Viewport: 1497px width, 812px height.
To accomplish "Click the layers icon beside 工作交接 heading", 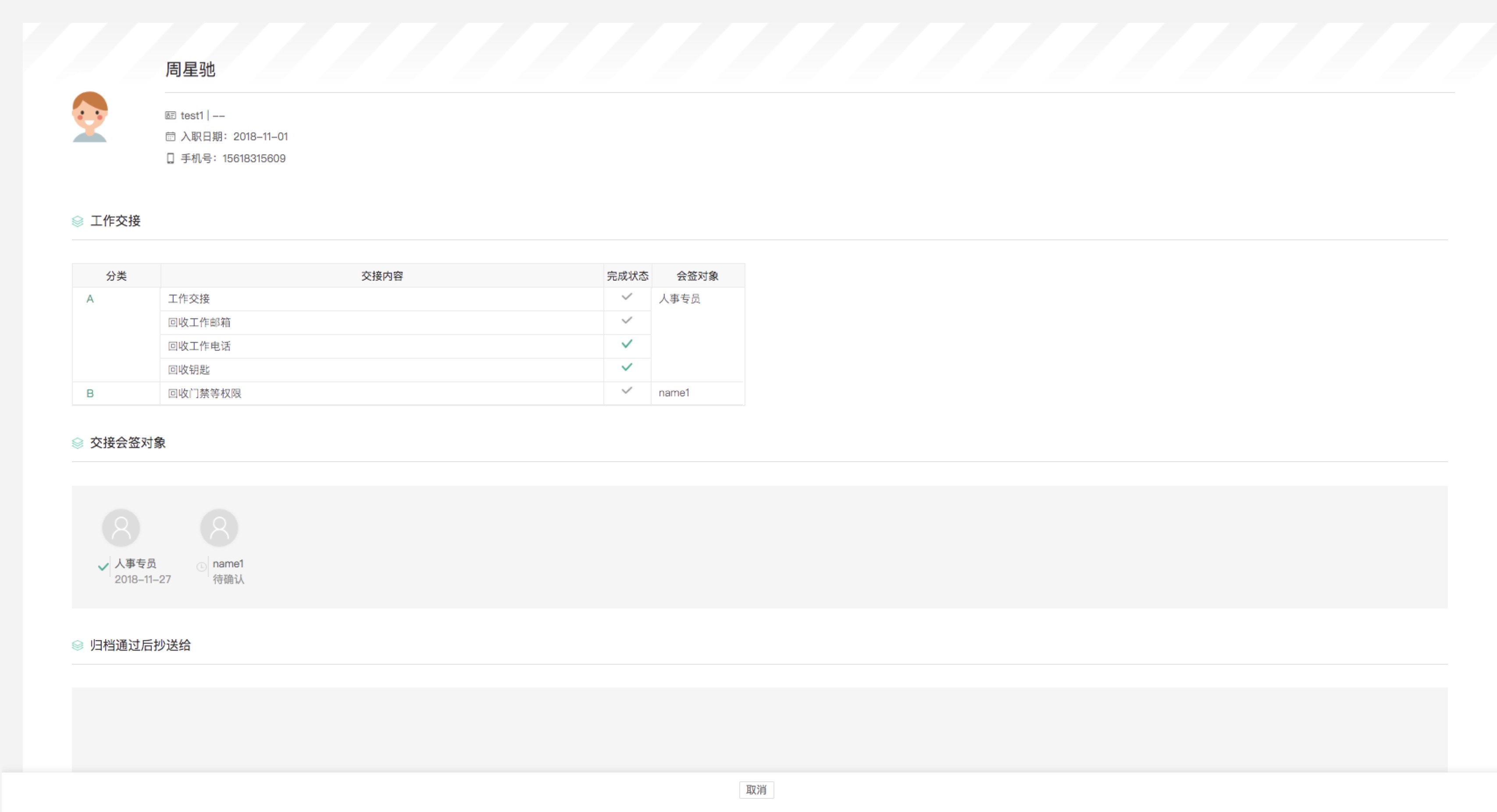I will (x=78, y=221).
